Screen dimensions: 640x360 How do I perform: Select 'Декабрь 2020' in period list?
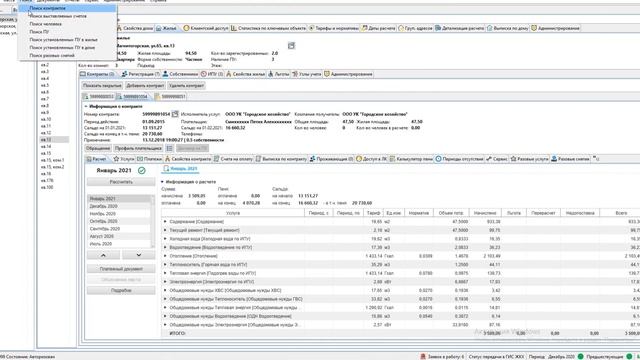point(120,206)
